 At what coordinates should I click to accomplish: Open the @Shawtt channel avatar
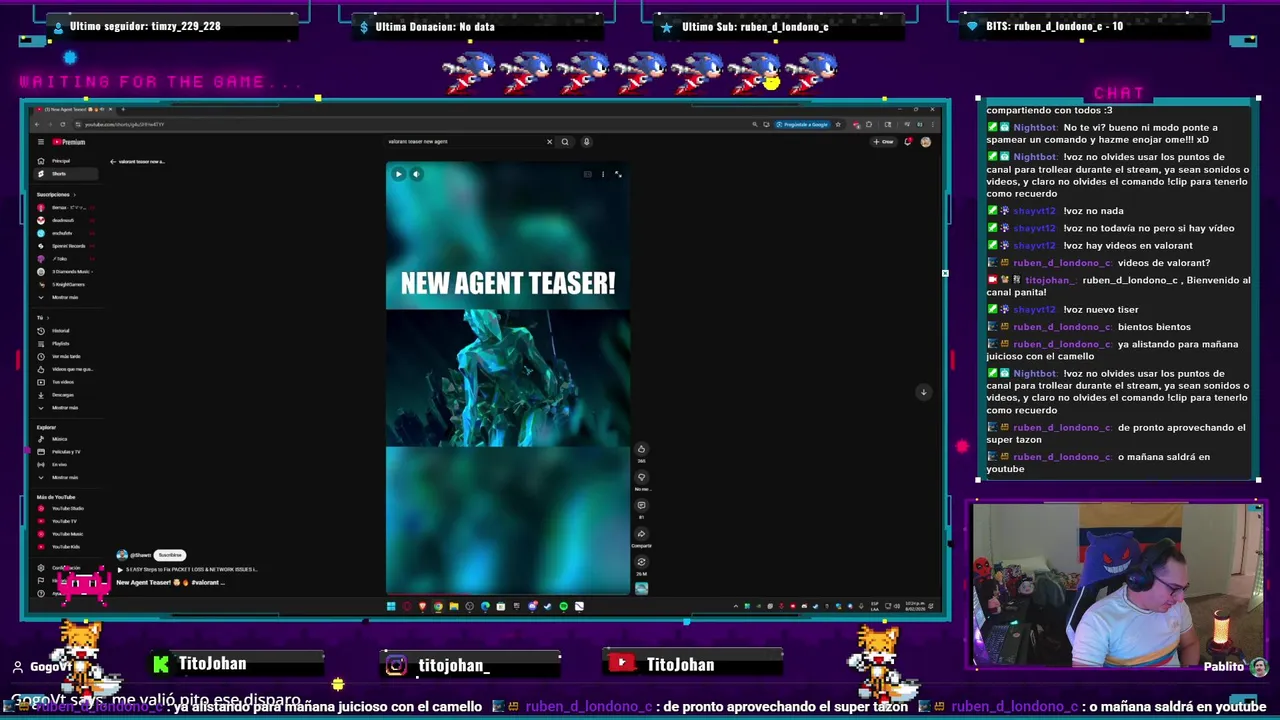(121, 555)
